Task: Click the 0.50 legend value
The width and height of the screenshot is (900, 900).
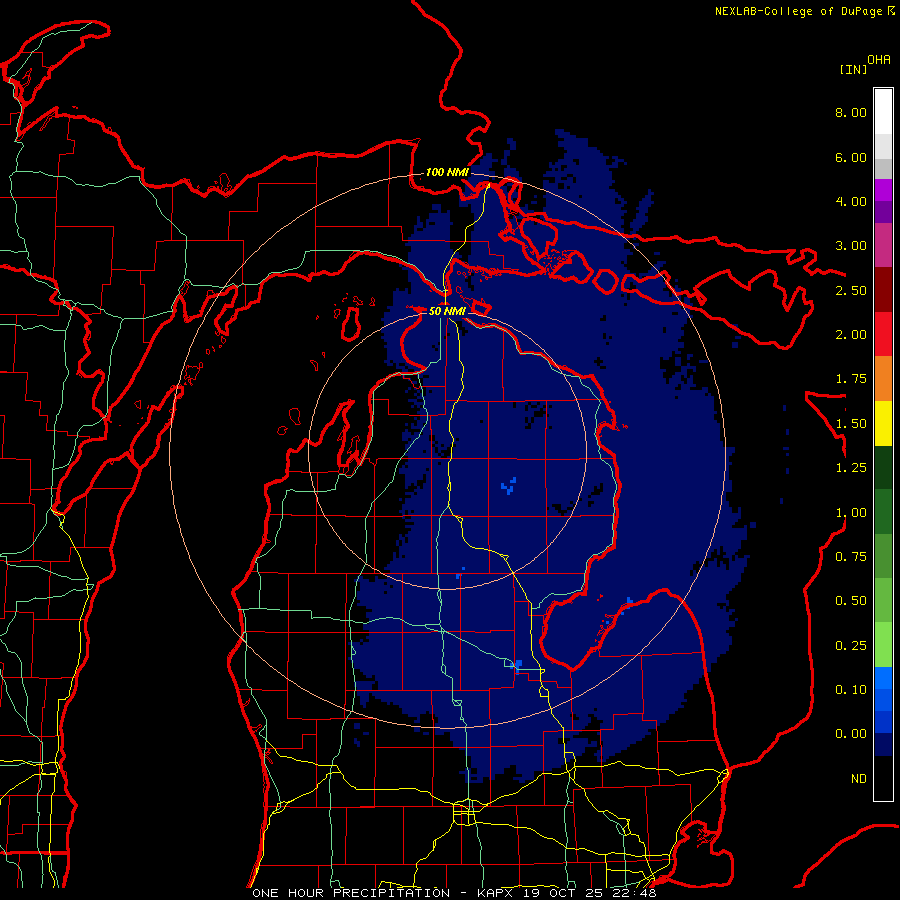Action: [x=851, y=601]
